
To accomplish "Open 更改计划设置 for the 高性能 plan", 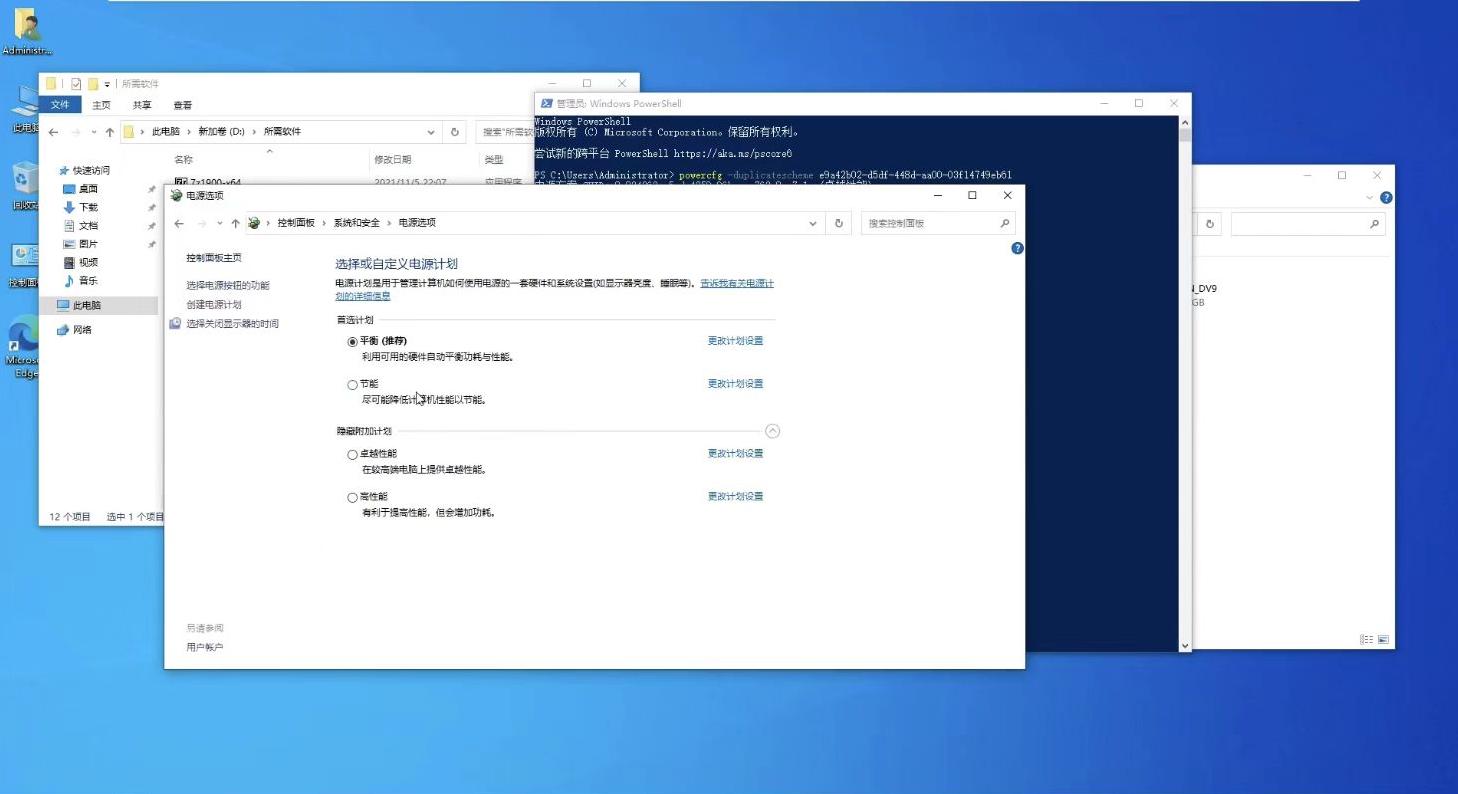I will pos(735,497).
